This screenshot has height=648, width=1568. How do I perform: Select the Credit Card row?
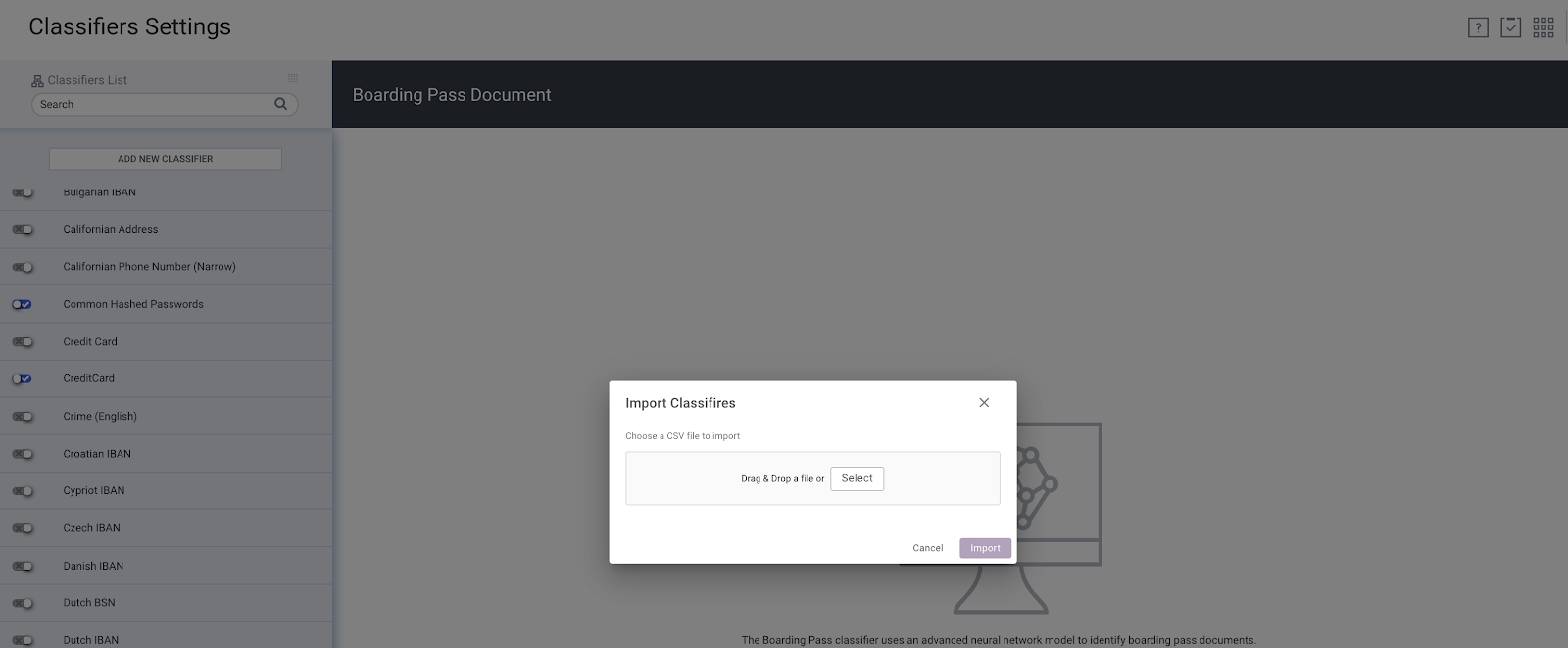click(166, 342)
